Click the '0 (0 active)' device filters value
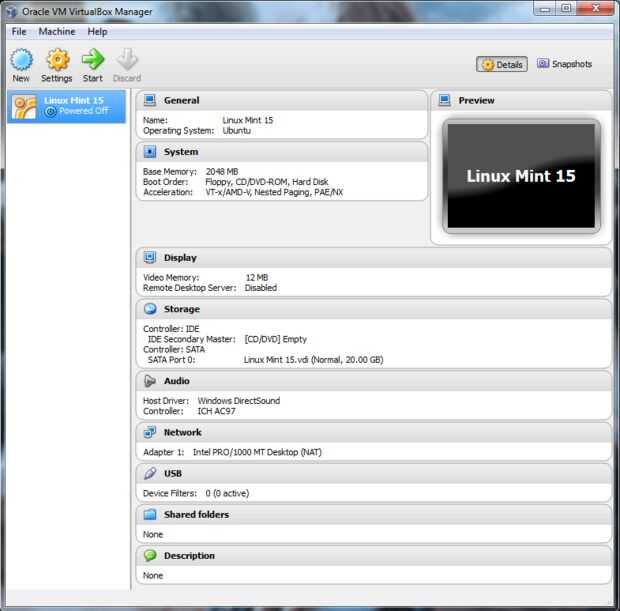Viewport: 620px width, 611px height. [227, 494]
